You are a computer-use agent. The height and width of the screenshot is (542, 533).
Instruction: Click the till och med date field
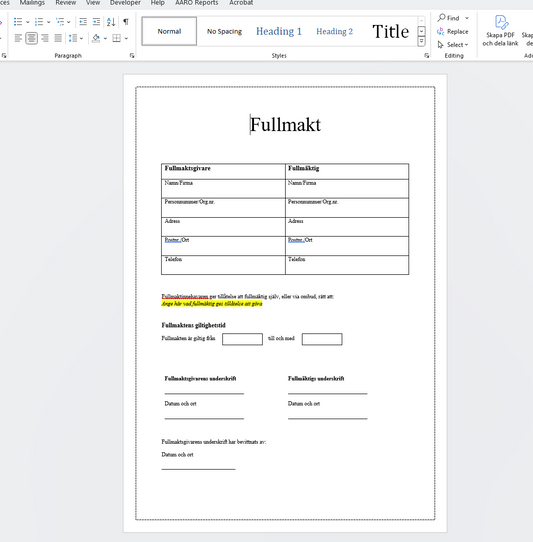[322, 339]
